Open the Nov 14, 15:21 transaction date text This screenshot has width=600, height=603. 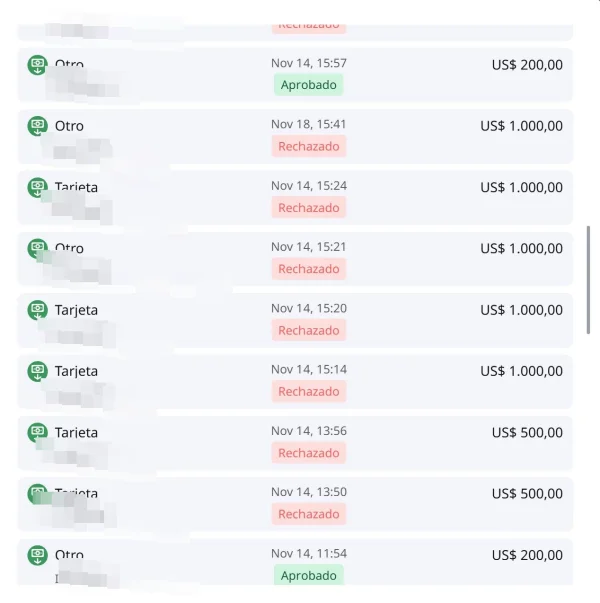(x=309, y=247)
